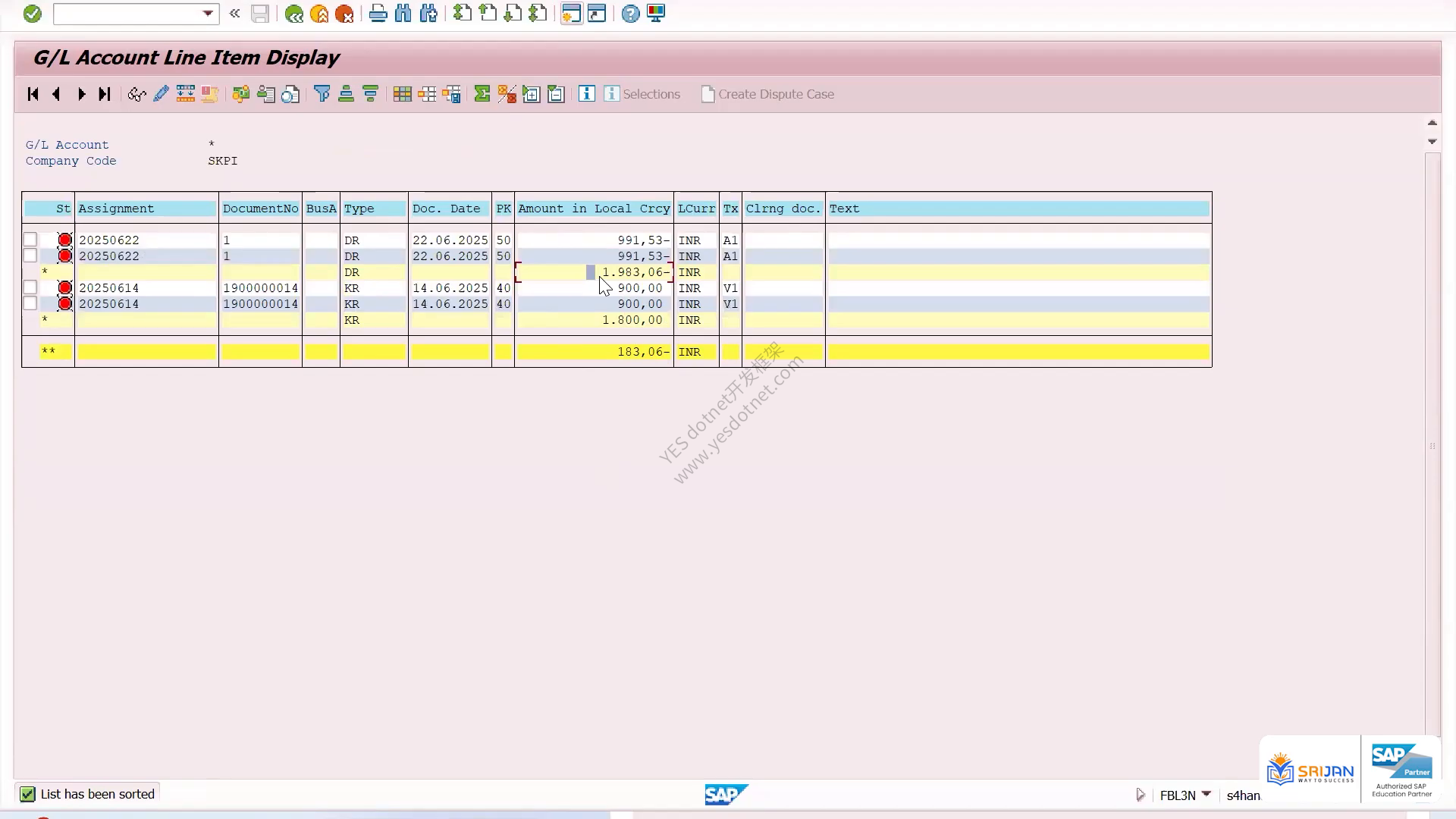This screenshot has height=819, width=1456.
Task: Check the second 20250622 row checkbox
Action: (x=30, y=256)
